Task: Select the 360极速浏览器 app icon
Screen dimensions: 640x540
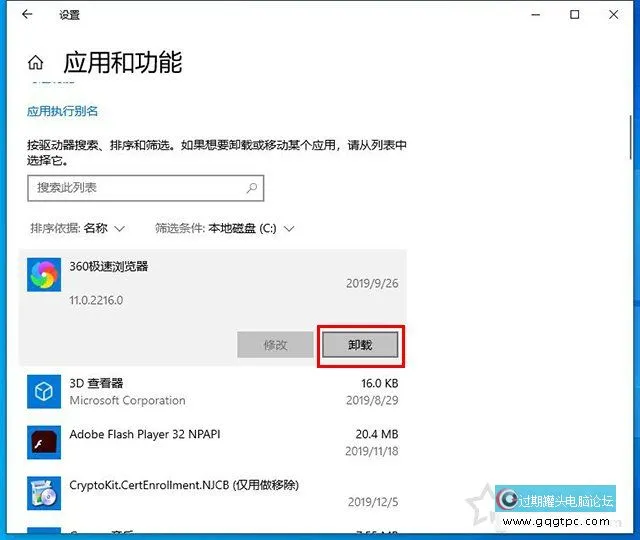Action: [44, 275]
